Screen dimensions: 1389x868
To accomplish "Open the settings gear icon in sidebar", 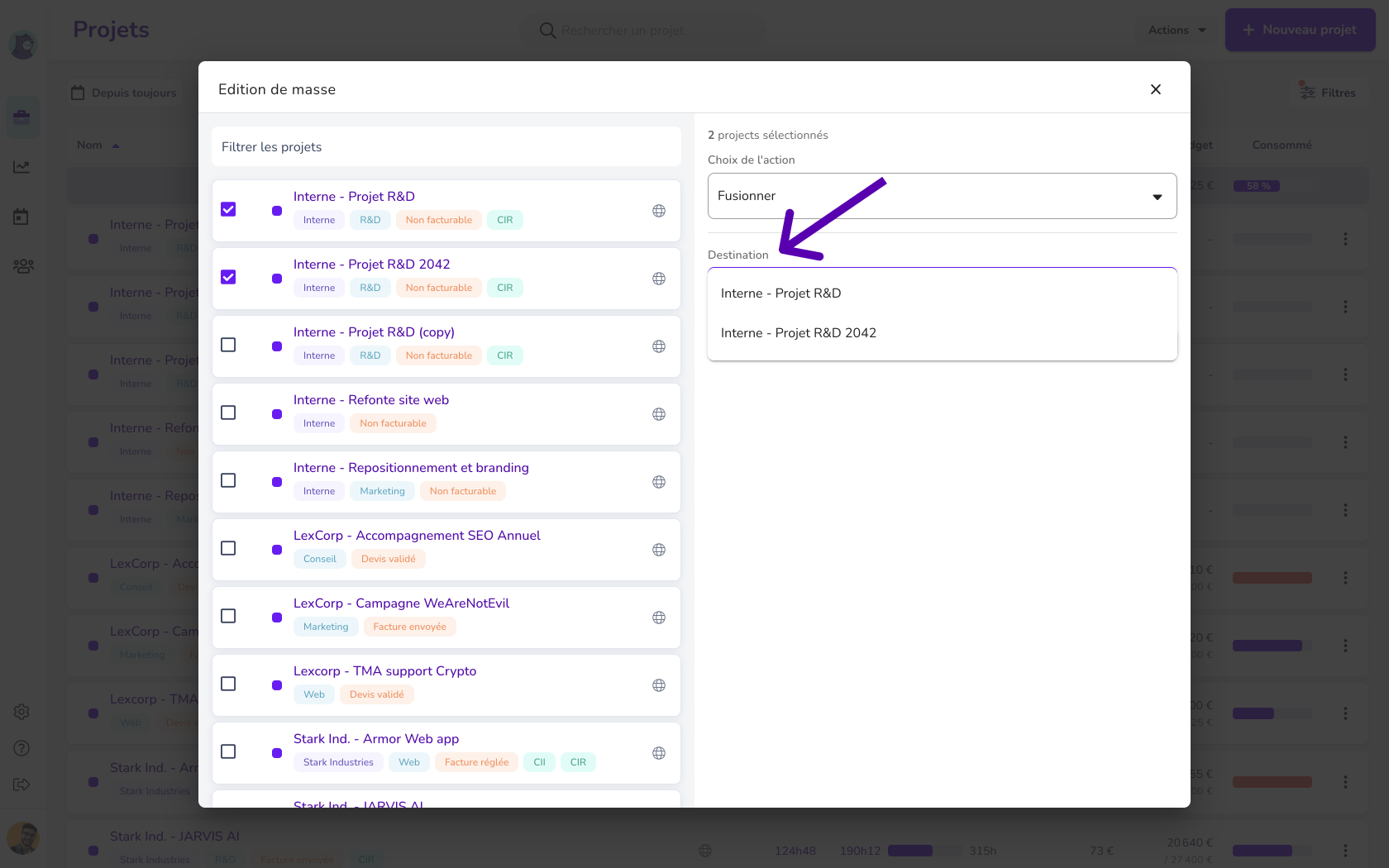I will [x=21, y=712].
